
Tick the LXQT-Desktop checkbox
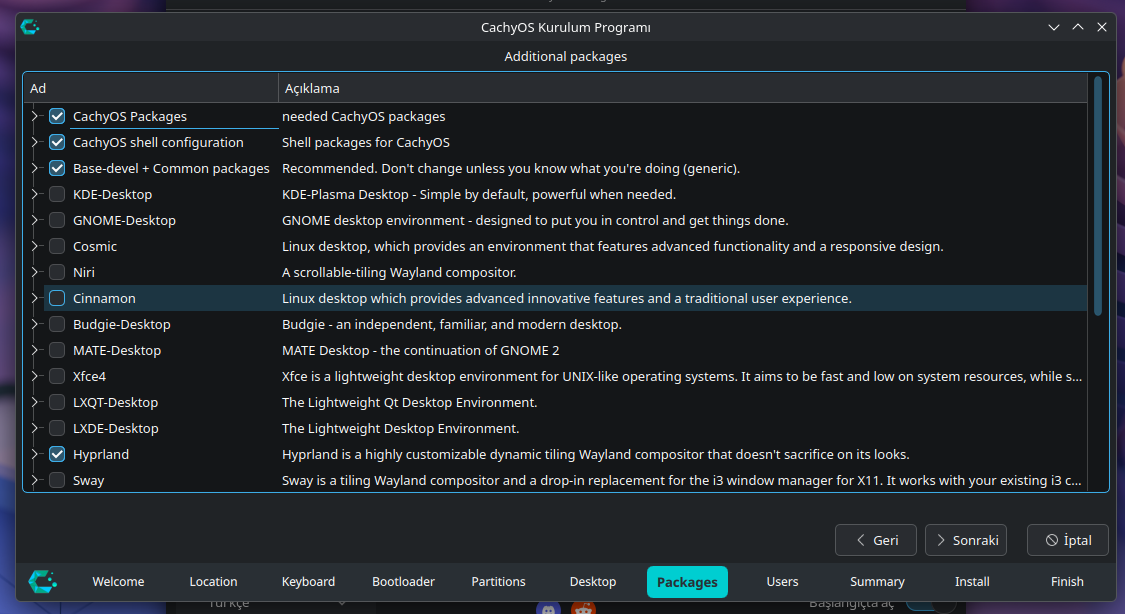click(x=57, y=402)
